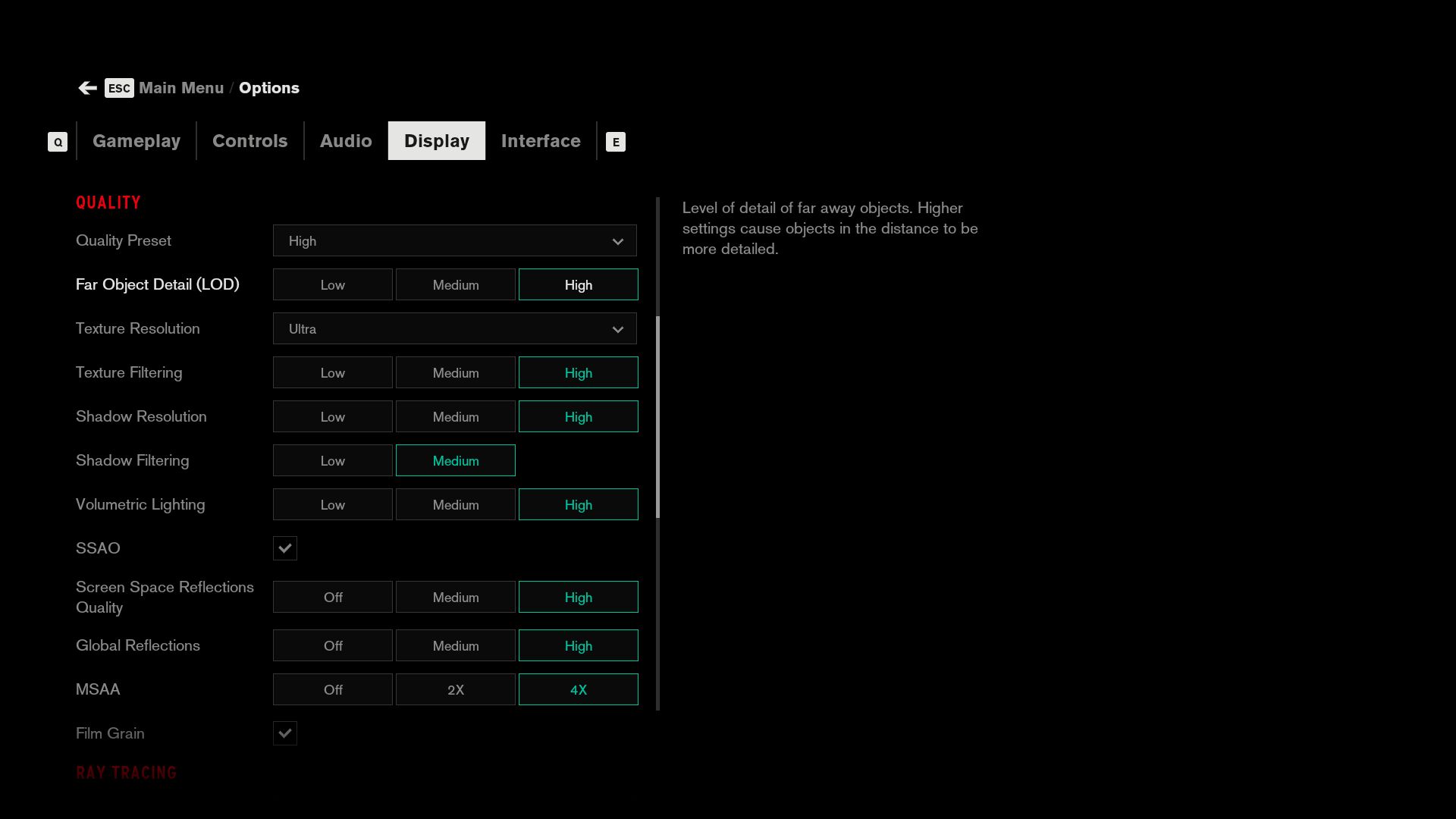The image size is (1456, 819).
Task: Switch to the Gameplay tab
Action: (136, 141)
